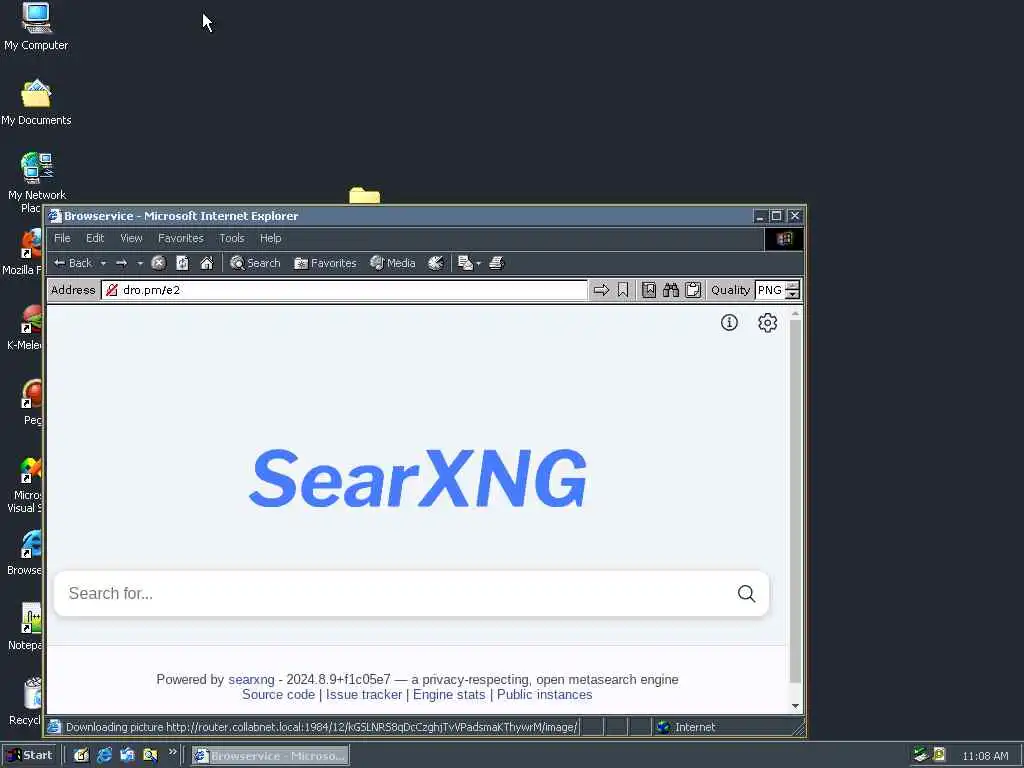1024x768 pixels.
Task: Open the File menu
Action: pyautogui.click(x=62, y=238)
